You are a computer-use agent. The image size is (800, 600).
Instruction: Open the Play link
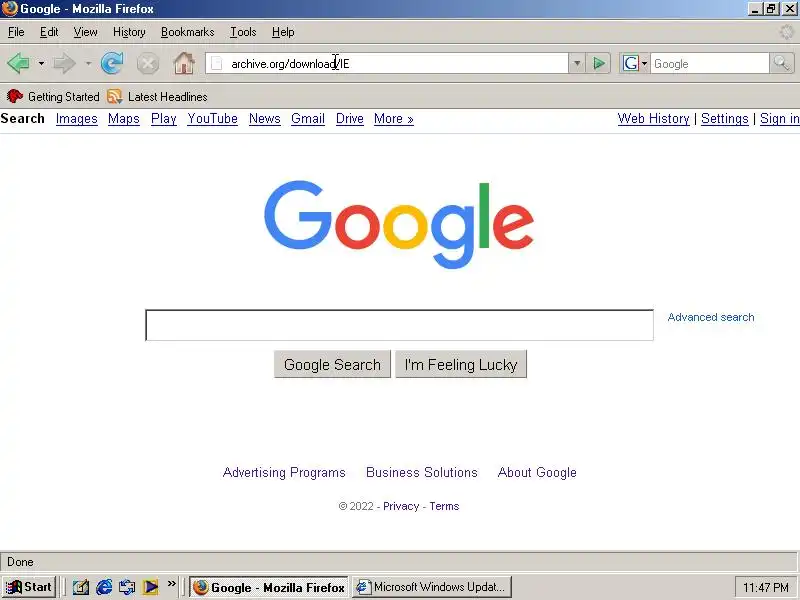pyautogui.click(x=164, y=119)
